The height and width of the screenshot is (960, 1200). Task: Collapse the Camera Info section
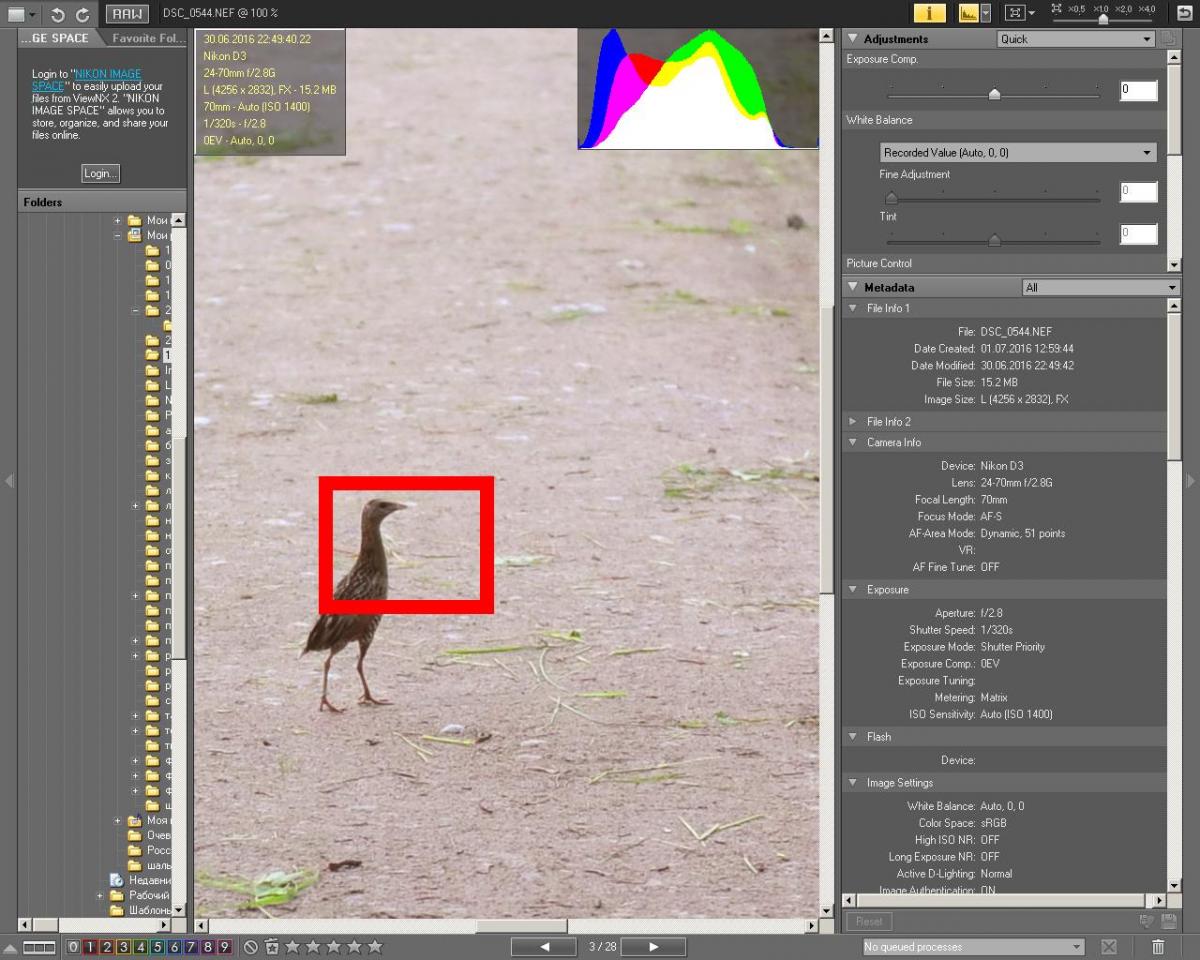[853, 442]
